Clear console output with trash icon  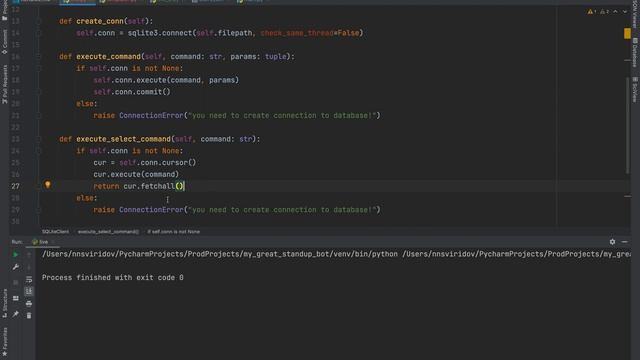coord(29,316)
